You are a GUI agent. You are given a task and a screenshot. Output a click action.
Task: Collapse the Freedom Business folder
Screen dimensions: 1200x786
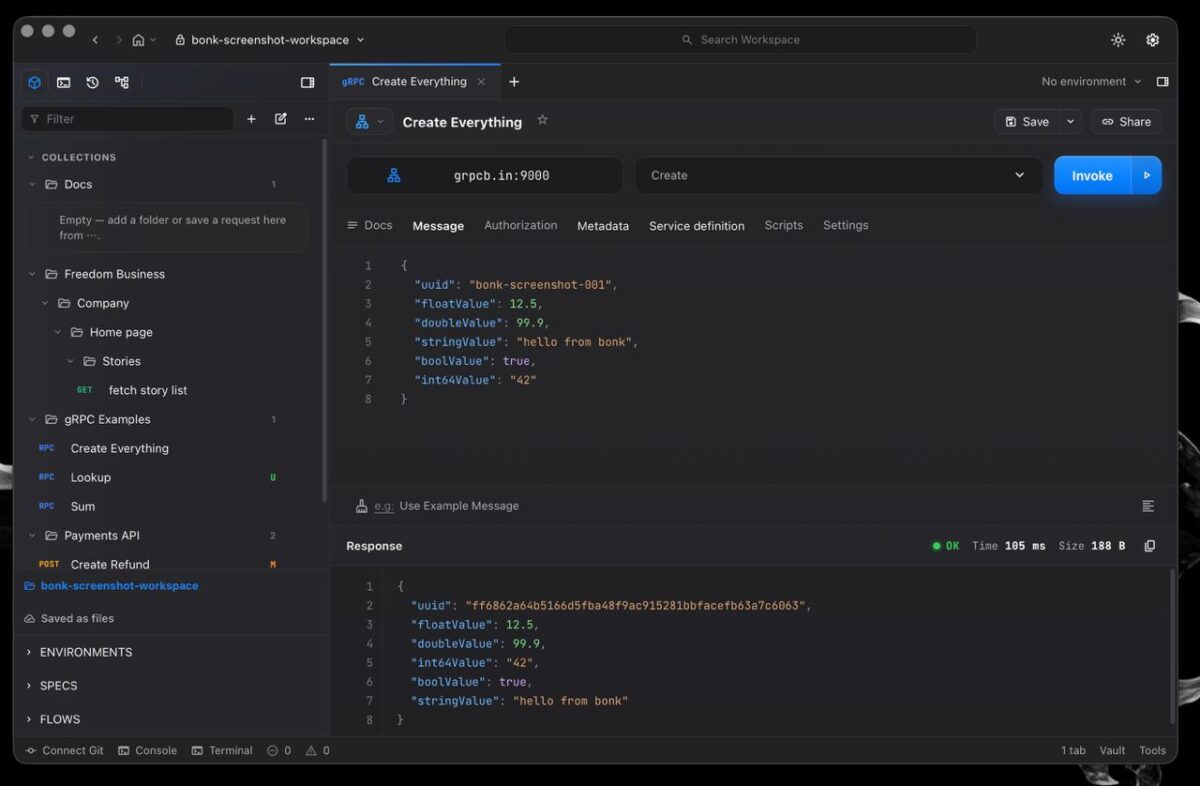[31, 274]
